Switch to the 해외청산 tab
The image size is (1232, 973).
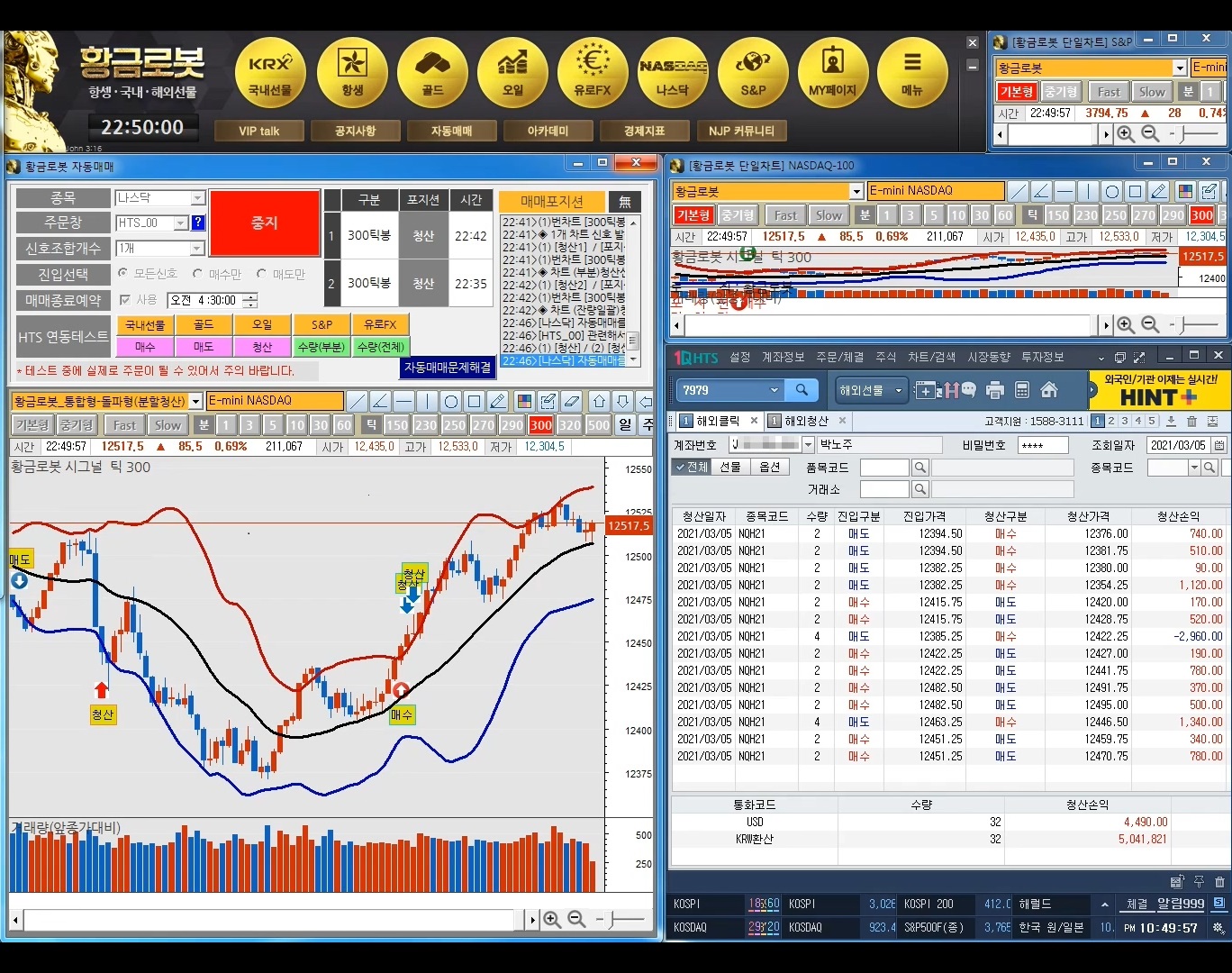coord(806,421)
